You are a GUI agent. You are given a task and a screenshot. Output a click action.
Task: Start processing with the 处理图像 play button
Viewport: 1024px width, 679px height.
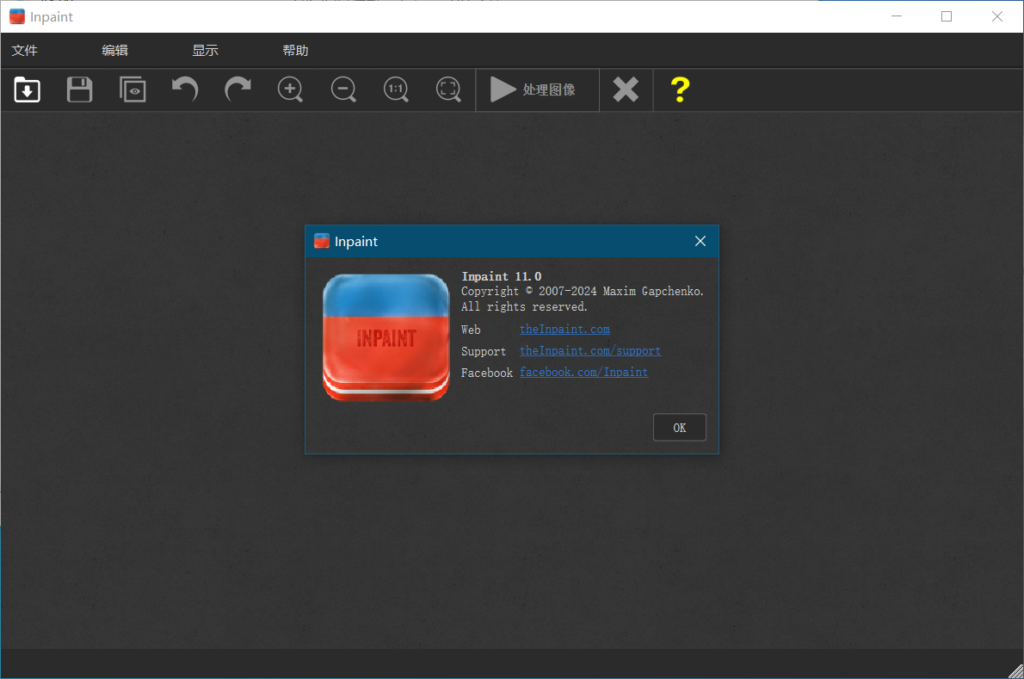537,89
